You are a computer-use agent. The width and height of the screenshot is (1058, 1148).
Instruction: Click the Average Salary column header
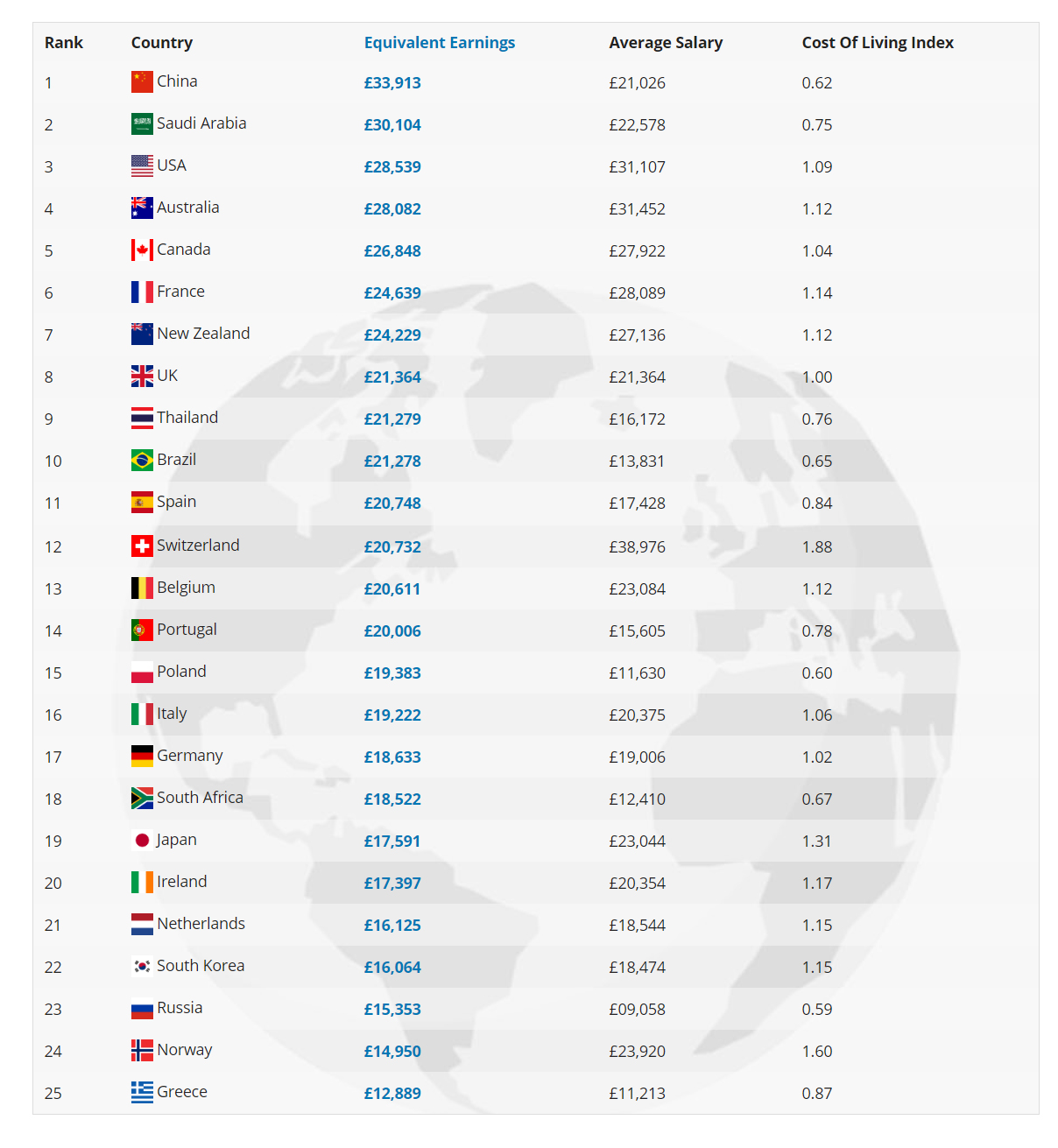point(666,43)
